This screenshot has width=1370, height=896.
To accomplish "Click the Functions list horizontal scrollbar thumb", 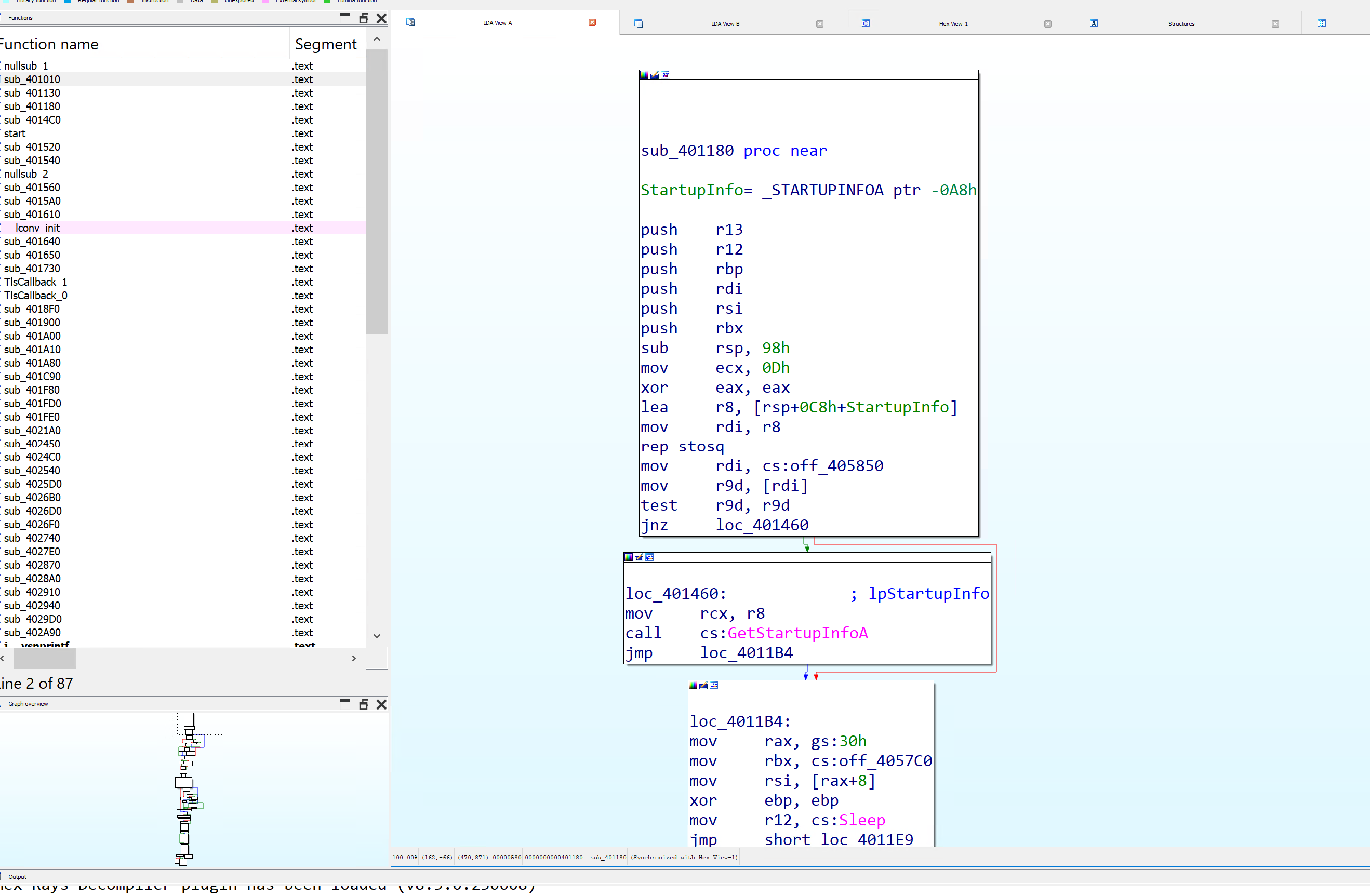I will pos(44,658).
